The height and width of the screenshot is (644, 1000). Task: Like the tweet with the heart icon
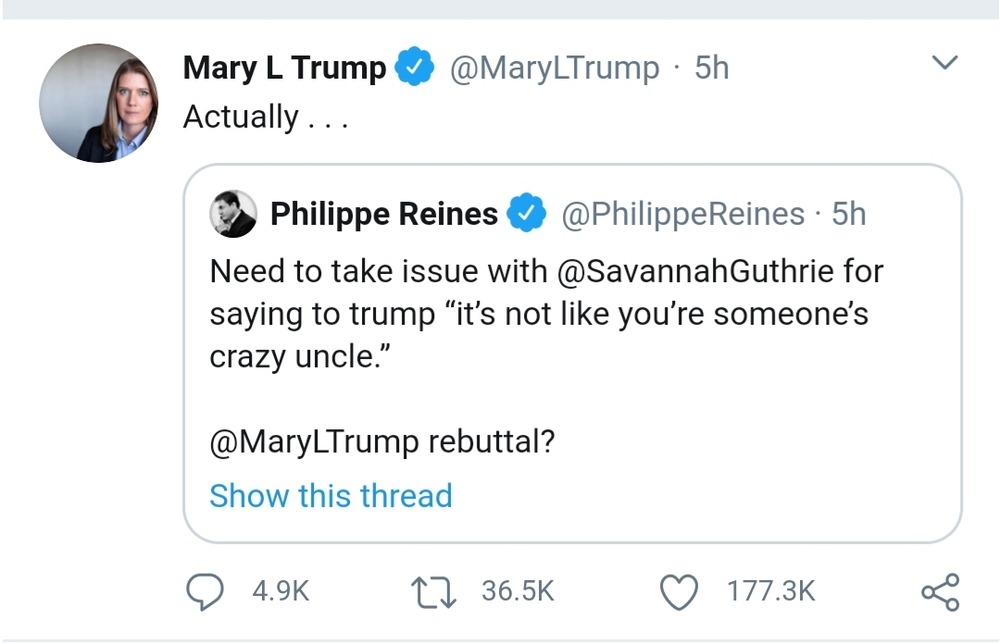(x=679, y=592)
